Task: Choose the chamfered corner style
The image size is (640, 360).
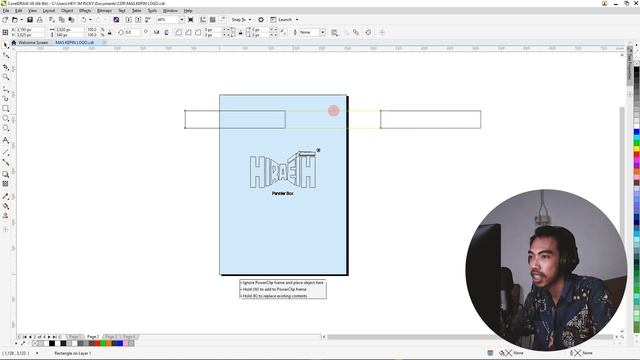Action: 198,32
